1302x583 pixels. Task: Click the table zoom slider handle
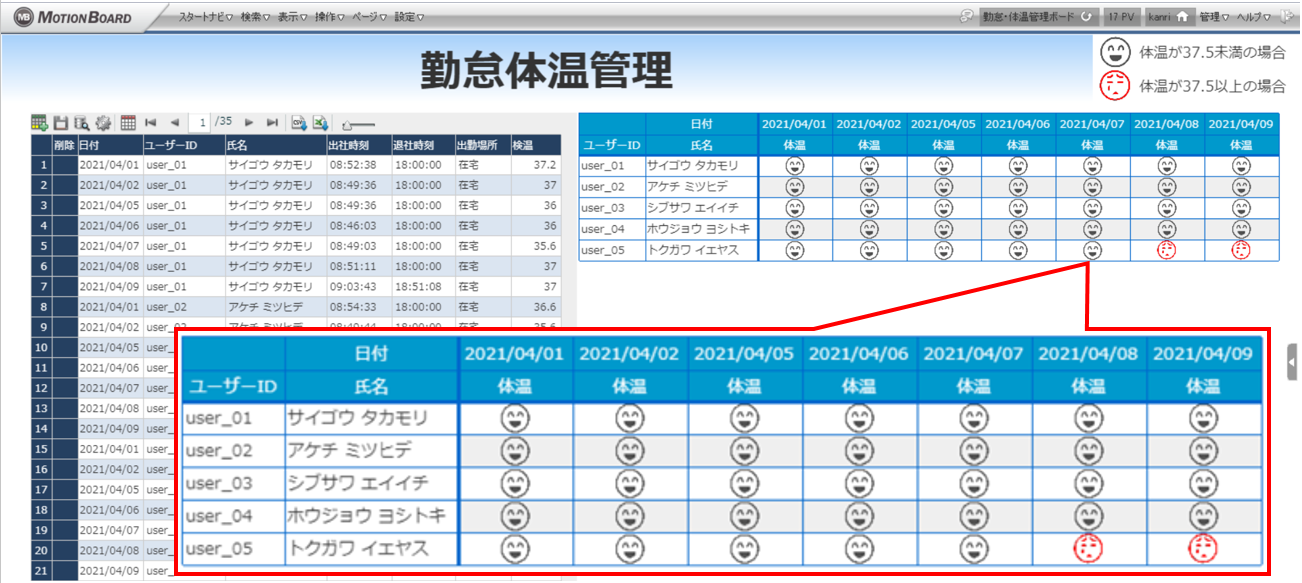click(x=347, y=125)
